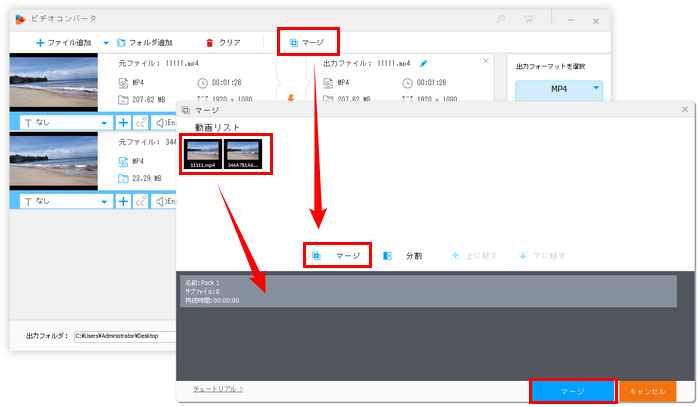700x407 pixels.
Task: Select the Pack 1 entry in the merge list
Action: [429, 291]
